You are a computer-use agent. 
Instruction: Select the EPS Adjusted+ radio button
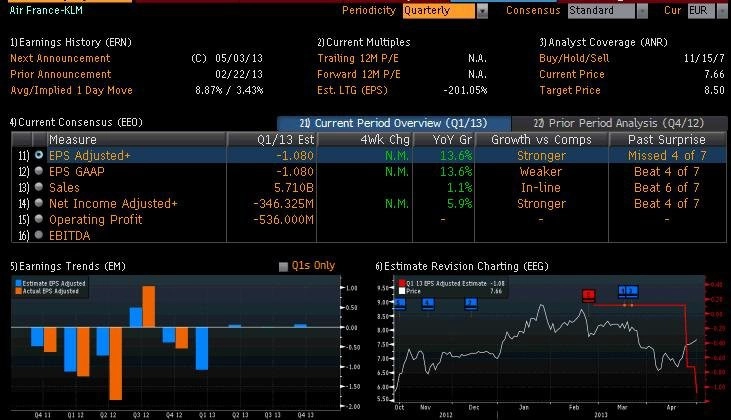tap(39, 155)
